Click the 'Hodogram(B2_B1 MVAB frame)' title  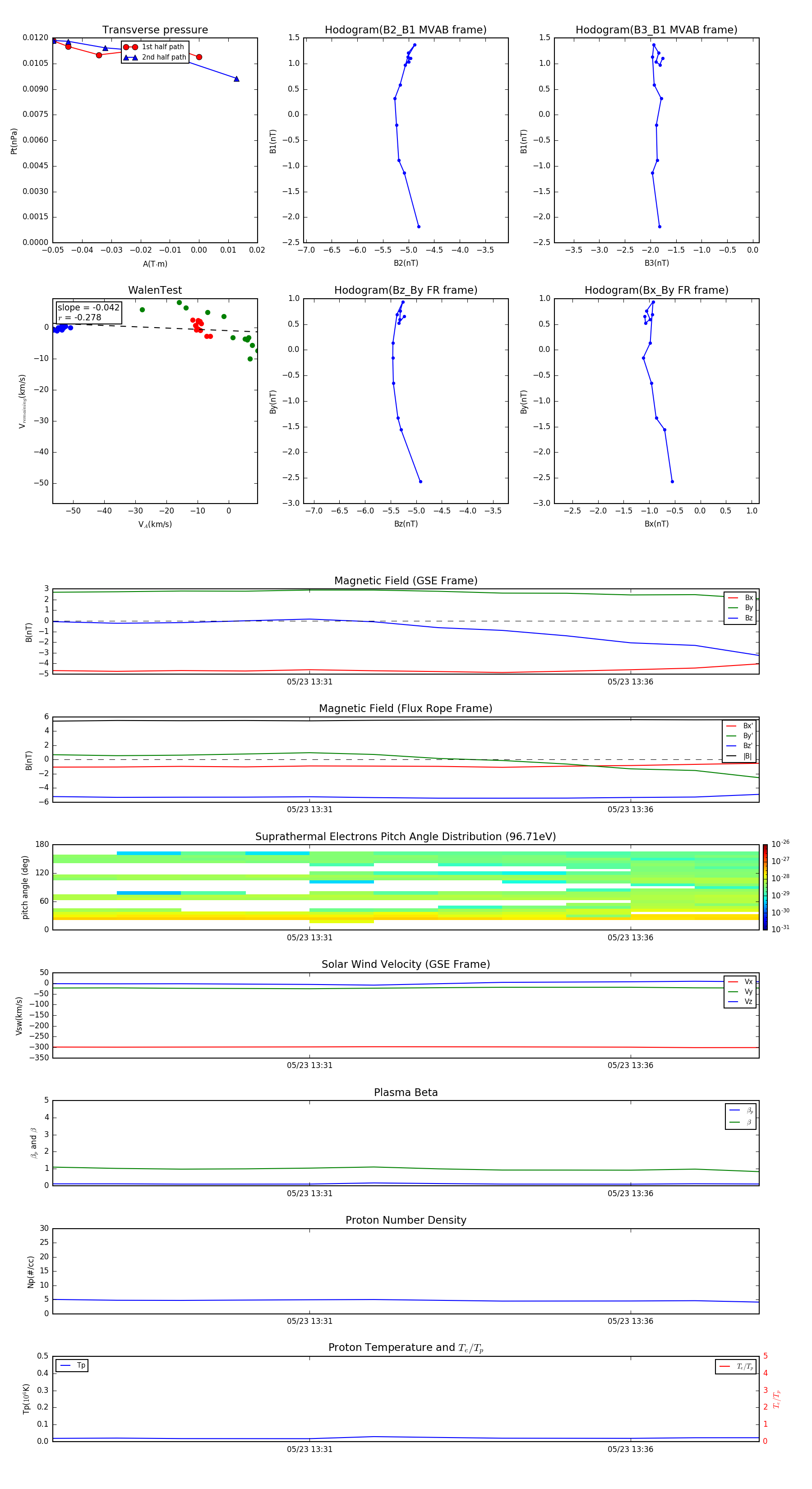point(406,30)
